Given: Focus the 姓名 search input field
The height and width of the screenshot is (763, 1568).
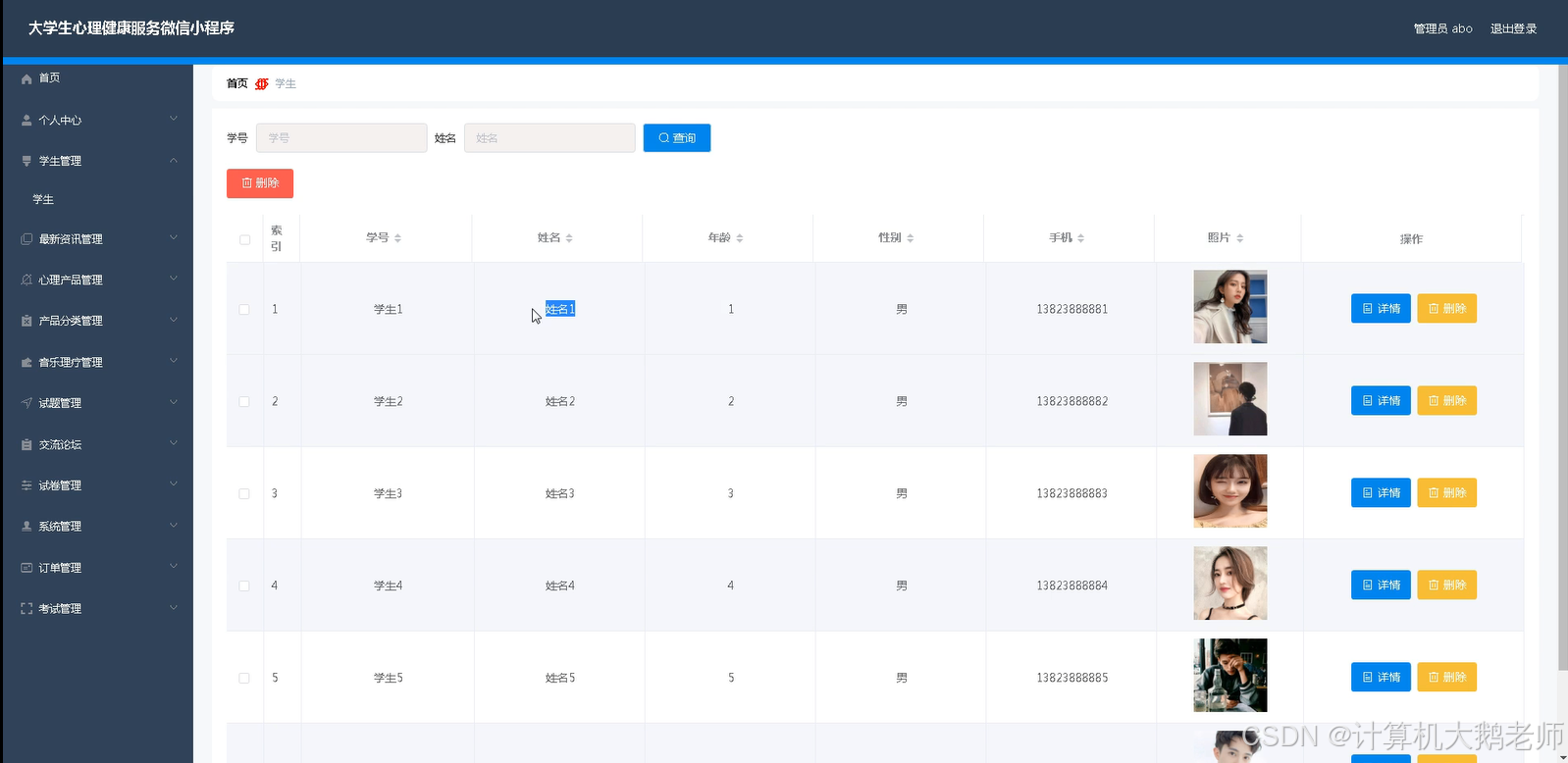Looking at the screenshot, I should pos(549,138).
